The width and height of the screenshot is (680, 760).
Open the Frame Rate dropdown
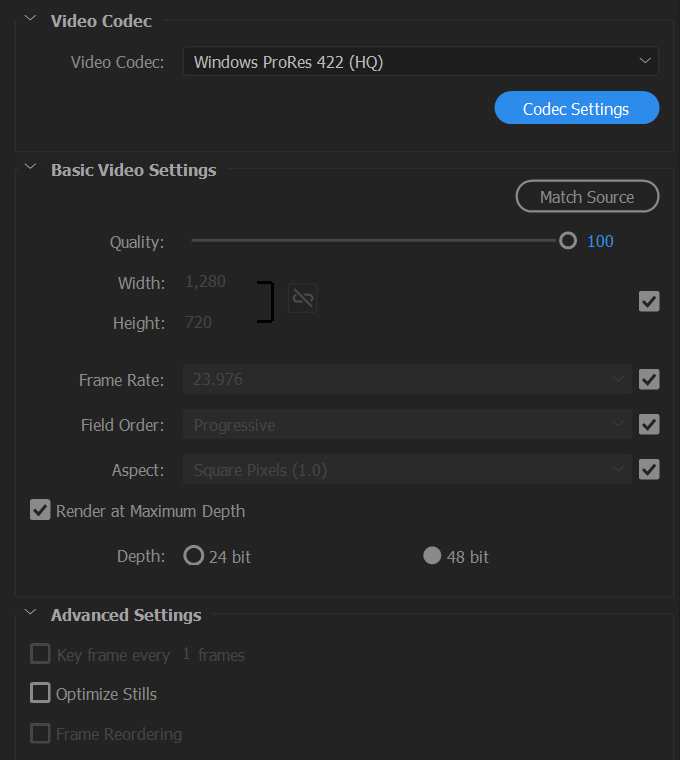click(408, 379)
